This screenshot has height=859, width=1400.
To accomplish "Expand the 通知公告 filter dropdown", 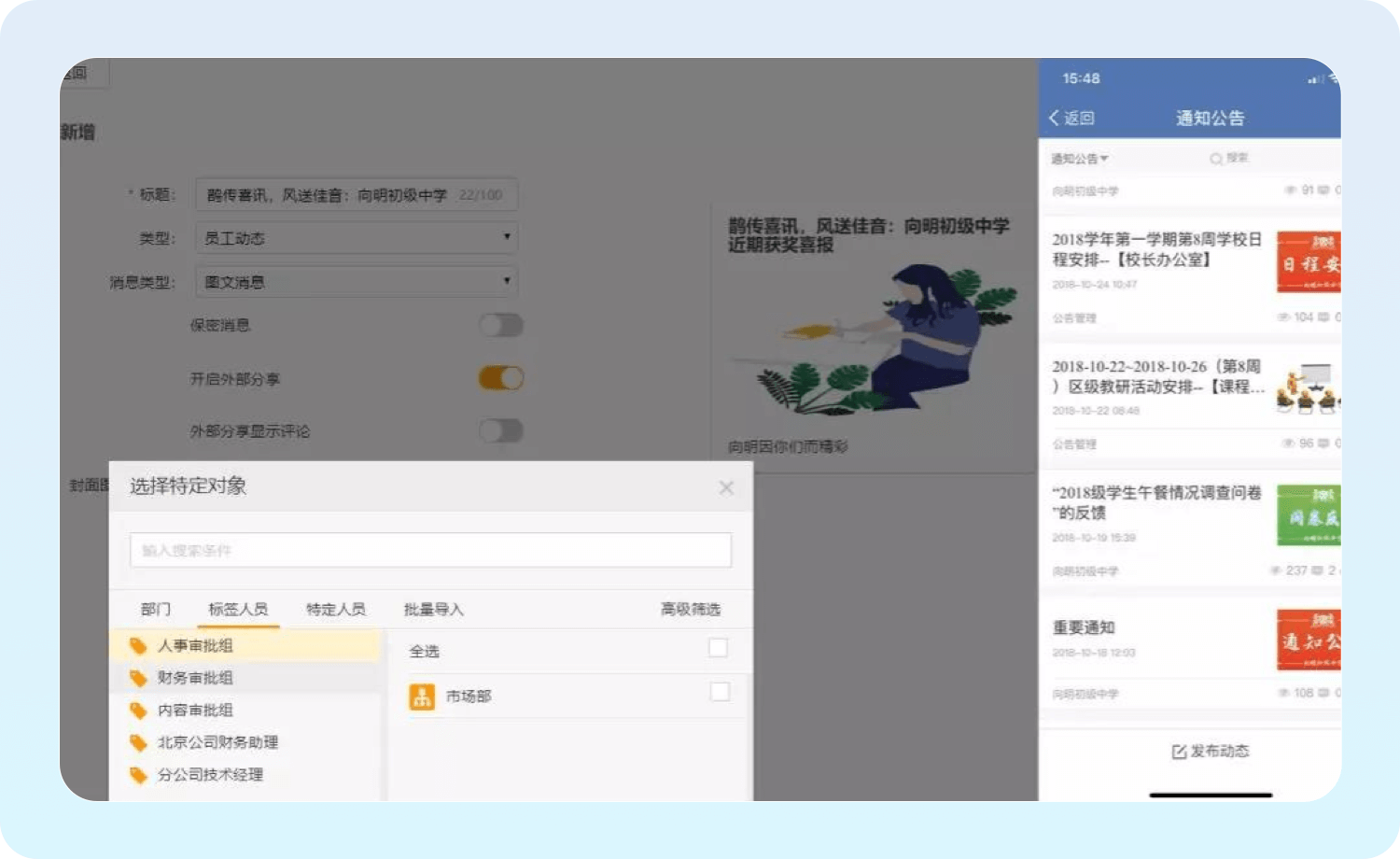I will pyautogui.click(x=1080, y=159).
